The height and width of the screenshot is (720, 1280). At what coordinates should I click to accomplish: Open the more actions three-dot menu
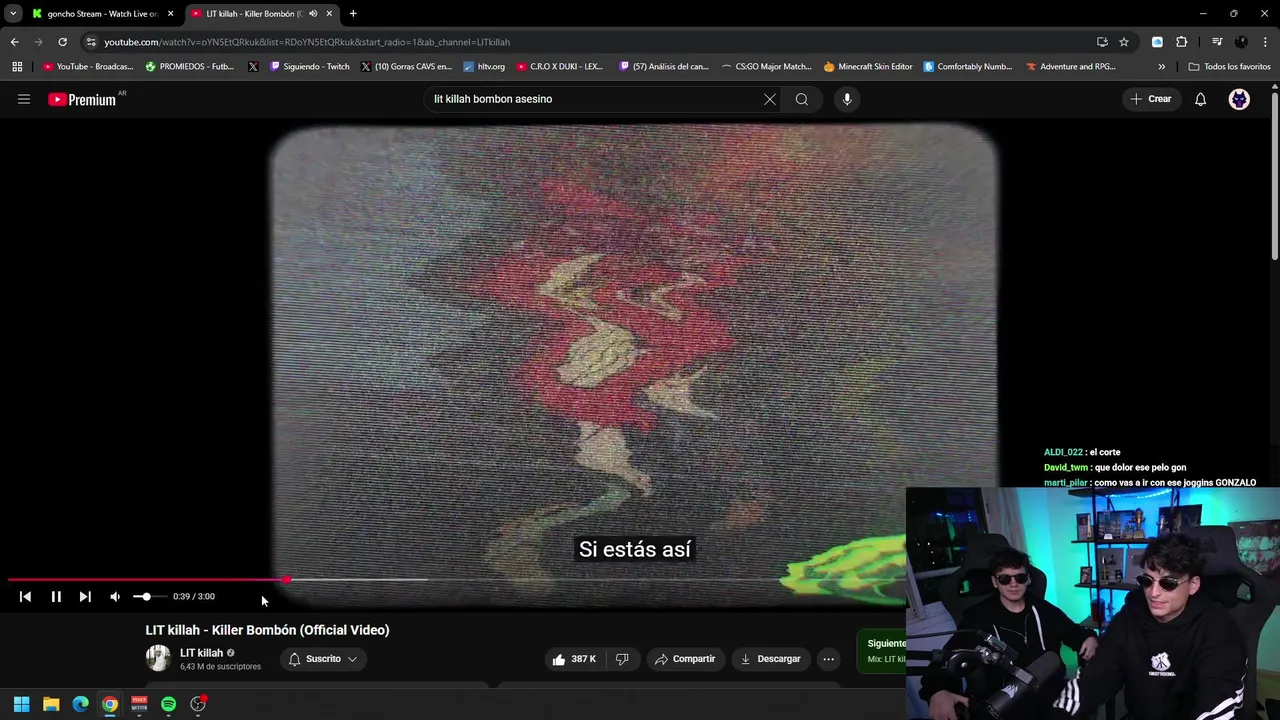[x=828, y=659]
